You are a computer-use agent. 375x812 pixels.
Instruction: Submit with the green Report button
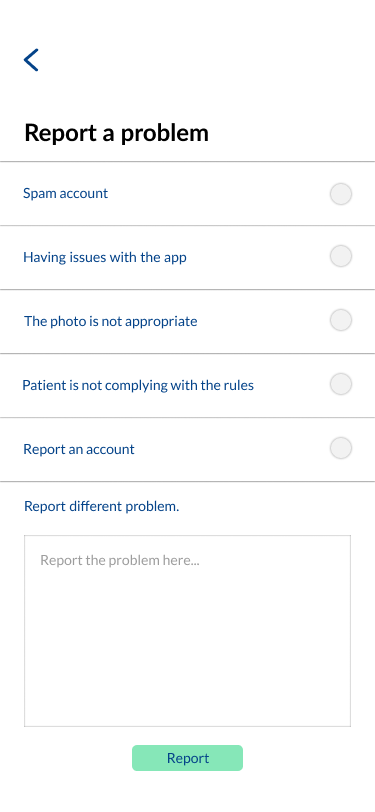pyautogui.click(x=188, y=758)
